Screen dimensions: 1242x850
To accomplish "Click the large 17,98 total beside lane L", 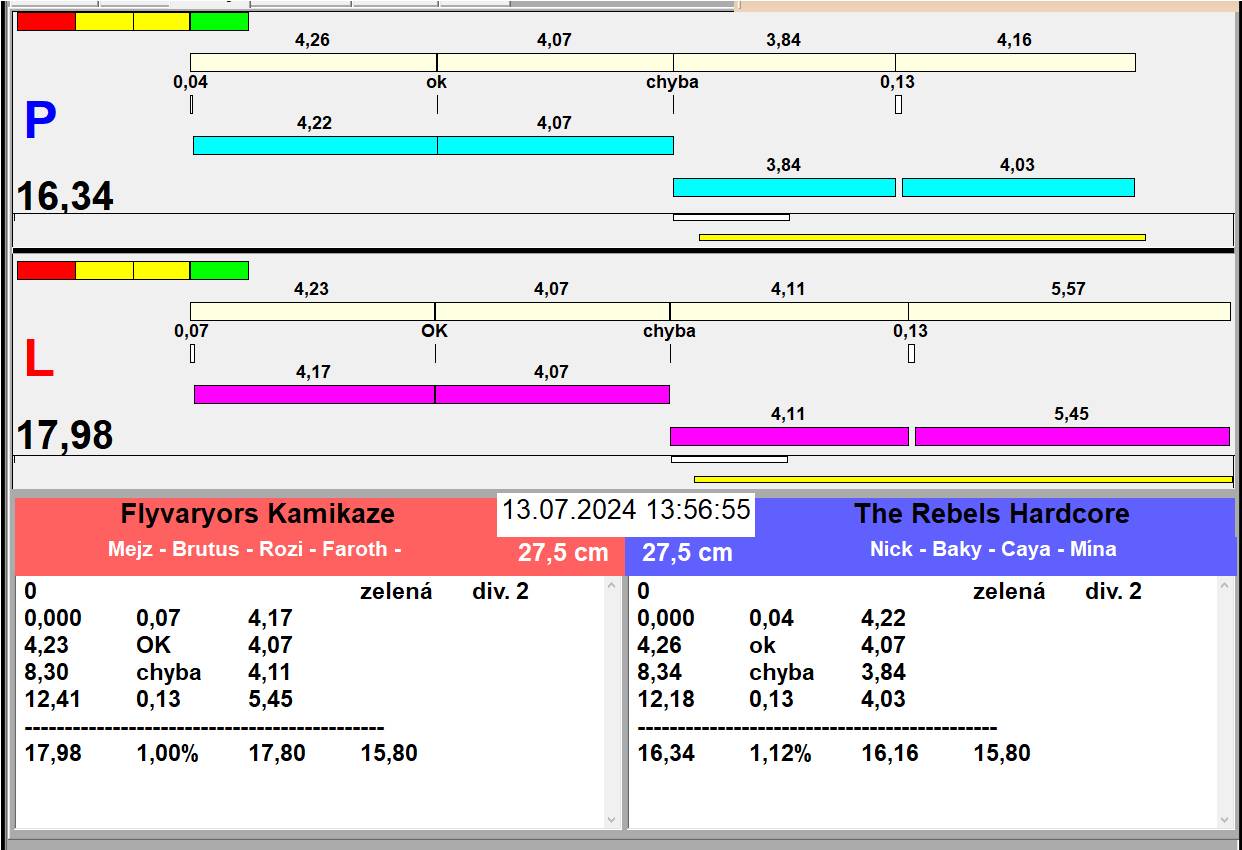I will [x=65, y=435].
